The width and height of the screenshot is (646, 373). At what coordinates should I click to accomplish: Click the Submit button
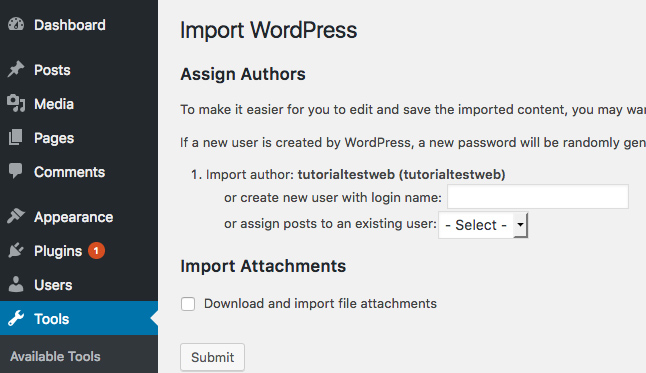[212, 357]
